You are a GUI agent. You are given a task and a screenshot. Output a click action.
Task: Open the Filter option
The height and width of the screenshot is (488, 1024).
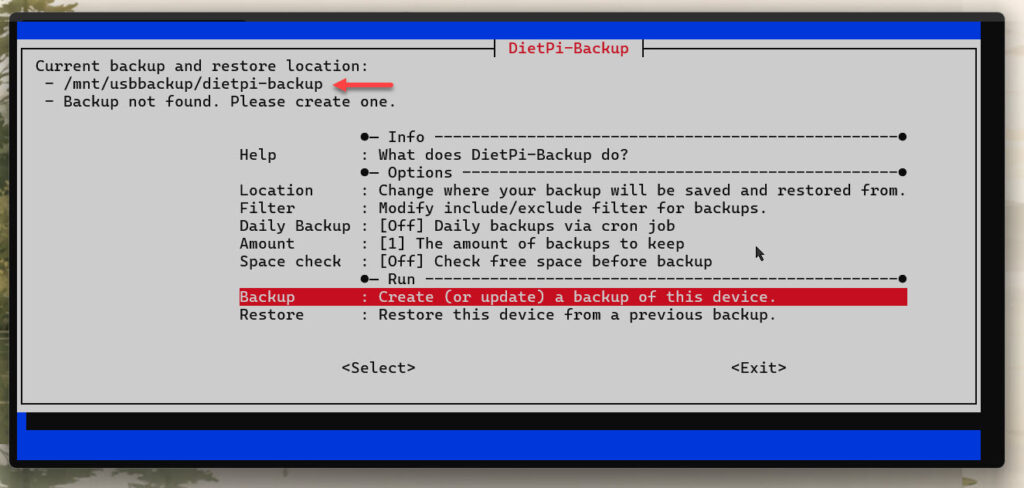[x=573, y=208]
